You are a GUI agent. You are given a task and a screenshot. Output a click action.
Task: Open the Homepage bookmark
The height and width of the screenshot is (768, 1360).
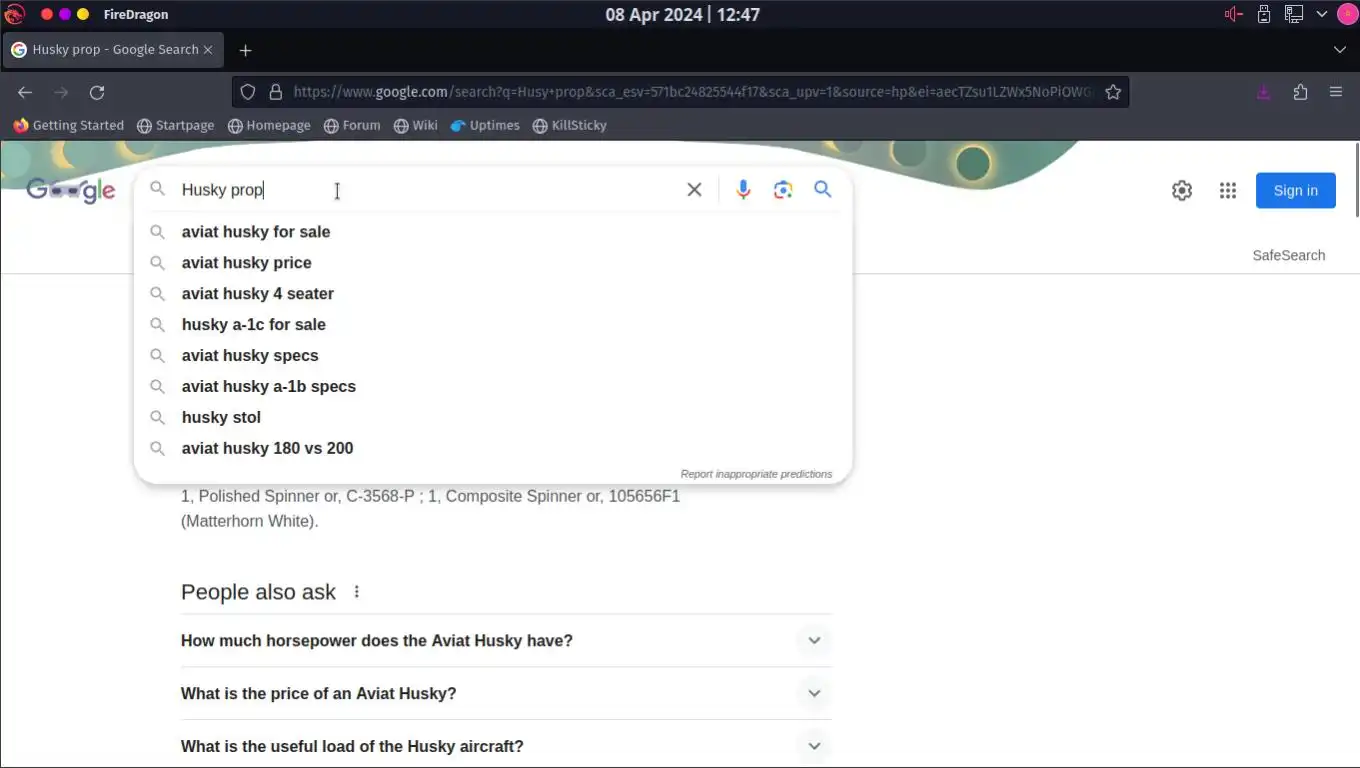coord(269,125)
